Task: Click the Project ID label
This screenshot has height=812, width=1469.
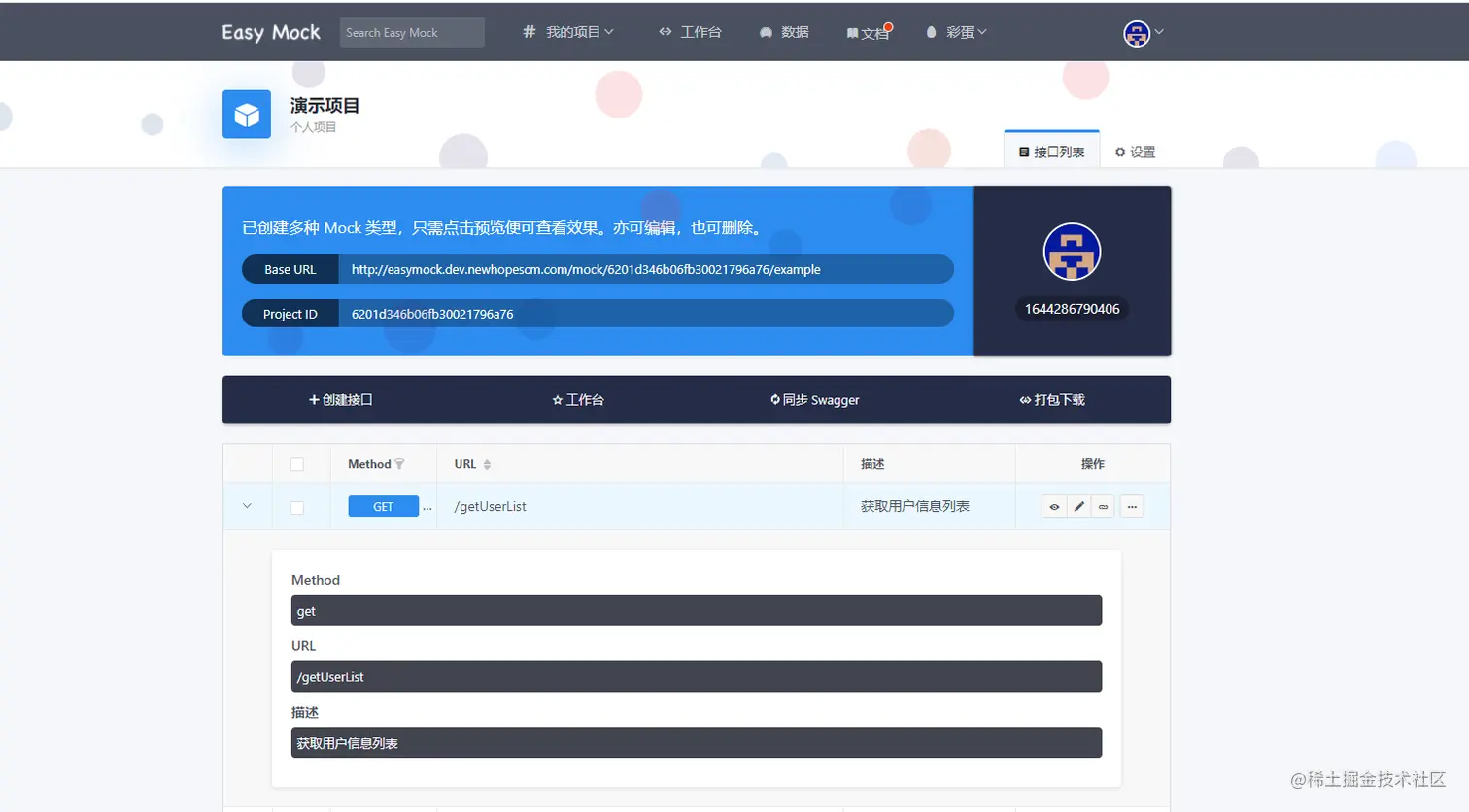Action: click(290, 314)
